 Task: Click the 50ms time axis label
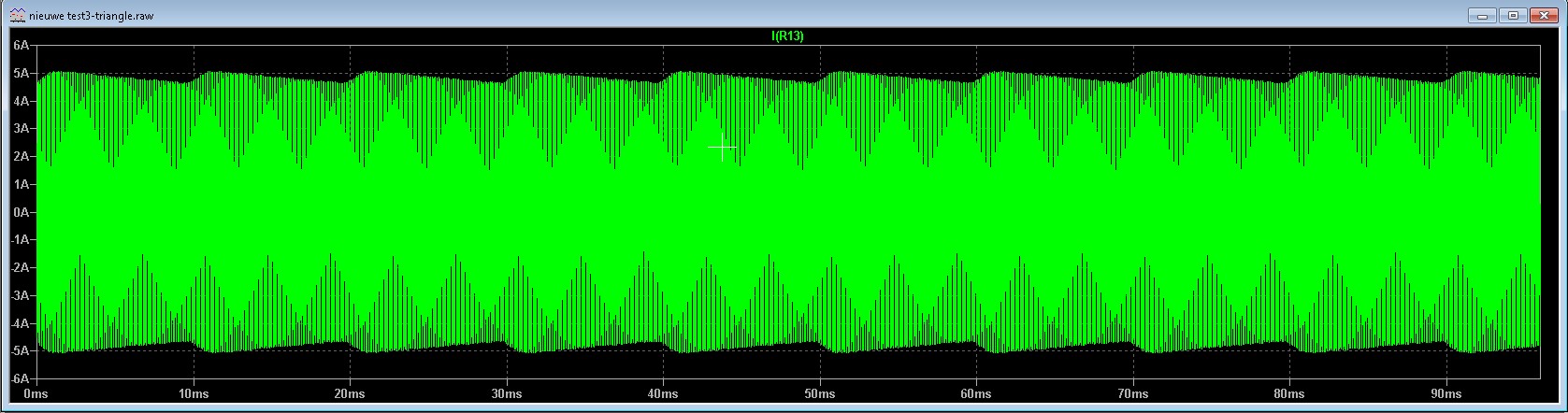click(820, 395)
